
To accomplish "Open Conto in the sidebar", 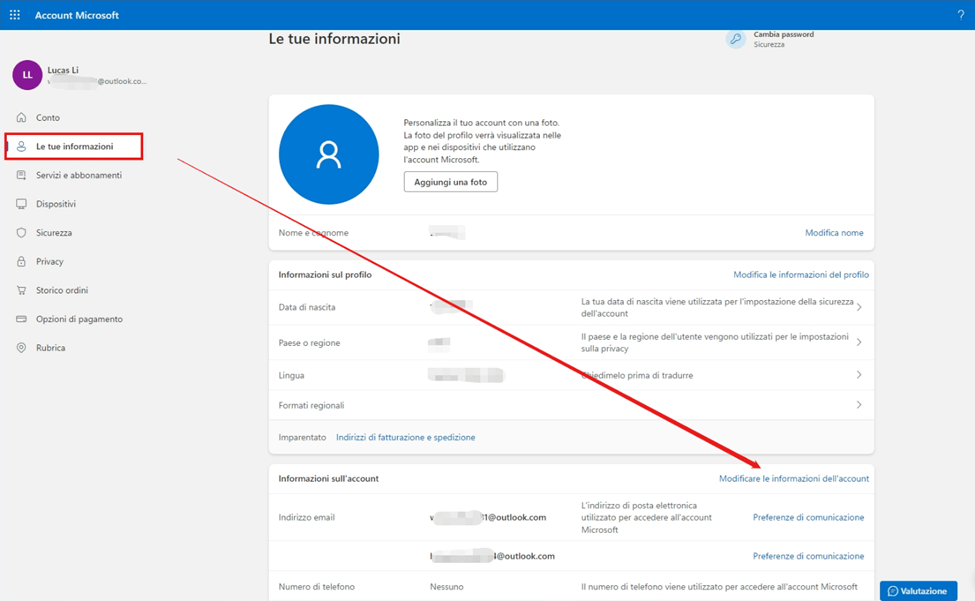I will pos(48,117).
